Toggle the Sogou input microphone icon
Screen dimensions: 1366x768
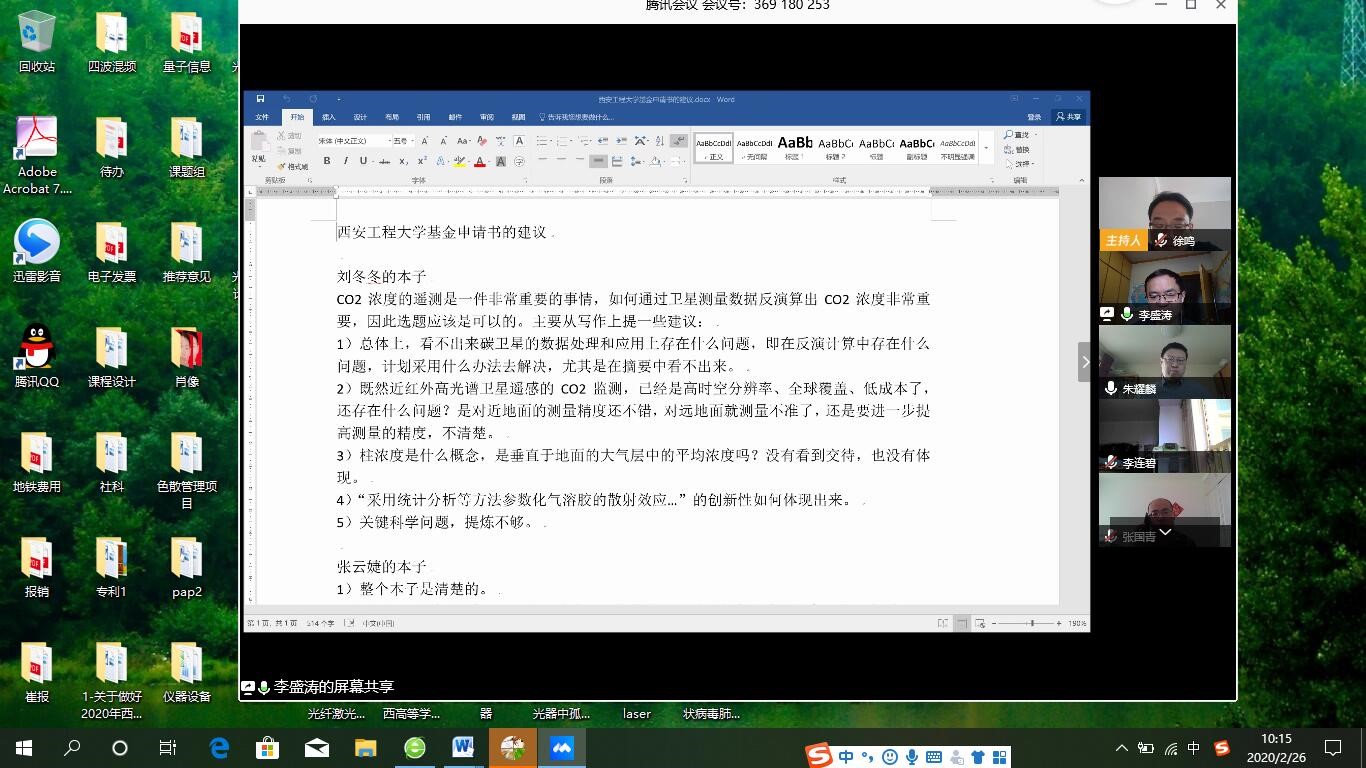(912, 757)
